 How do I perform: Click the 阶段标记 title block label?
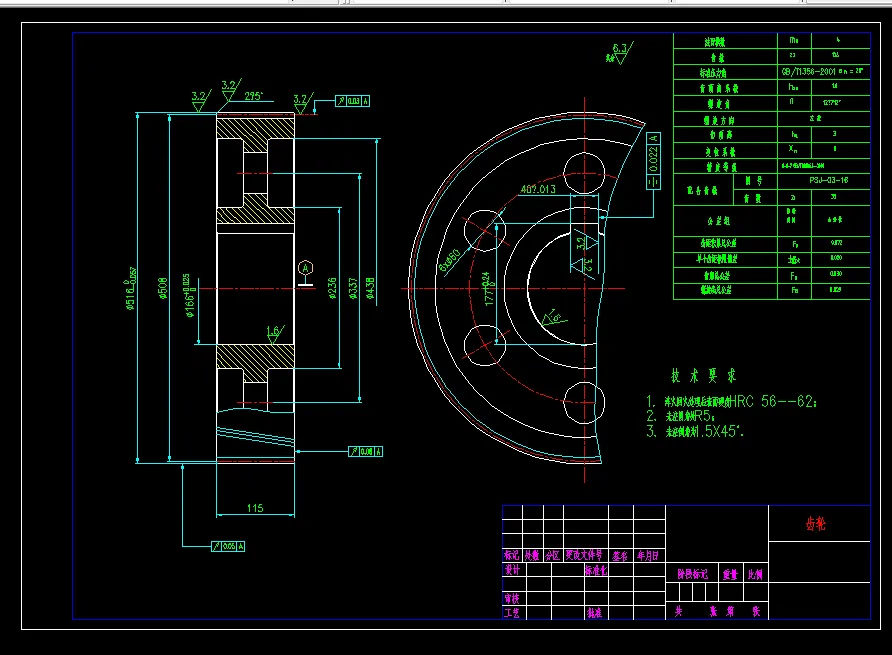click(x=692, y=574)
